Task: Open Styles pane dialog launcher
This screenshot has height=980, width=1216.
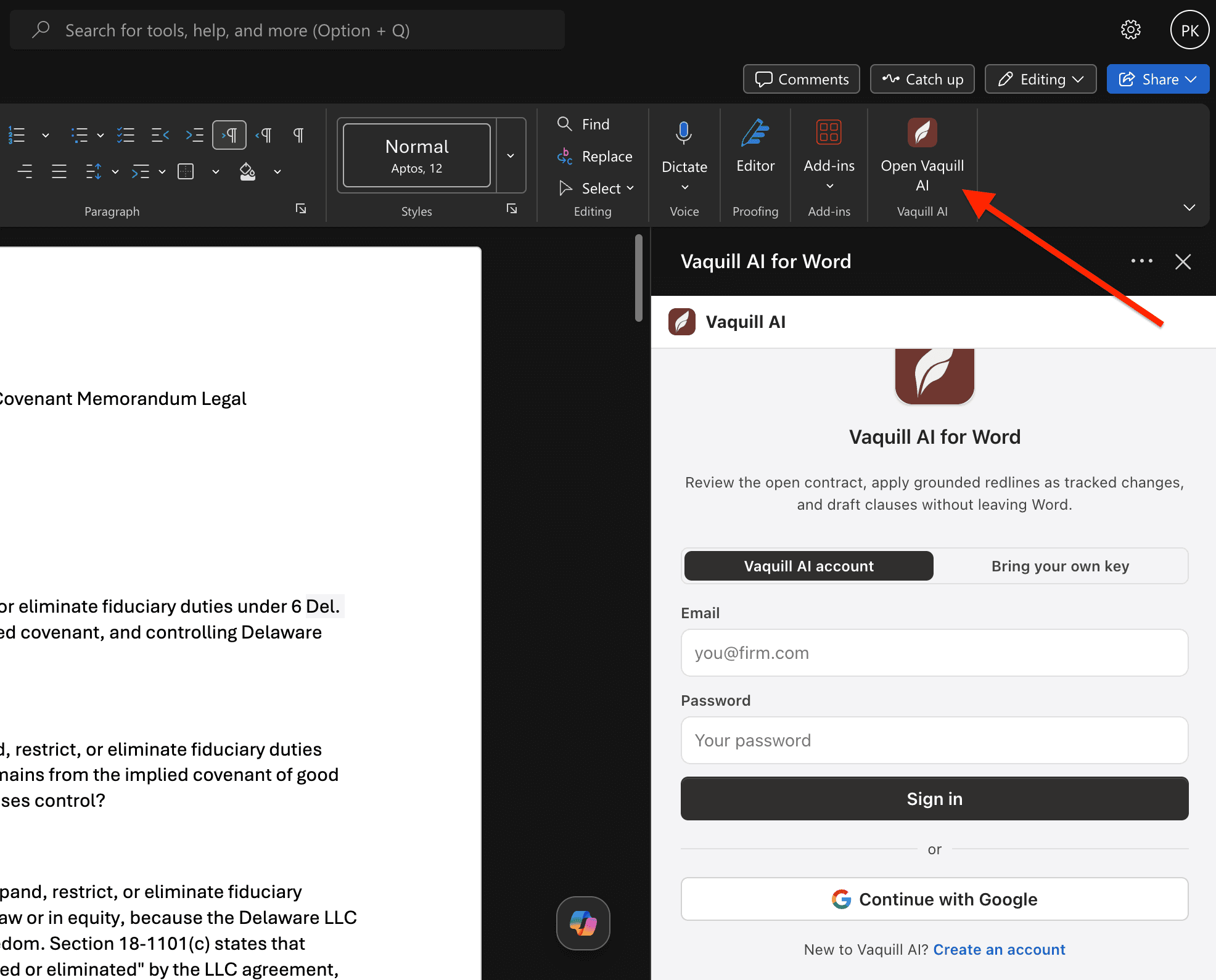Action: pyautogui.click(x=512, y=209)
